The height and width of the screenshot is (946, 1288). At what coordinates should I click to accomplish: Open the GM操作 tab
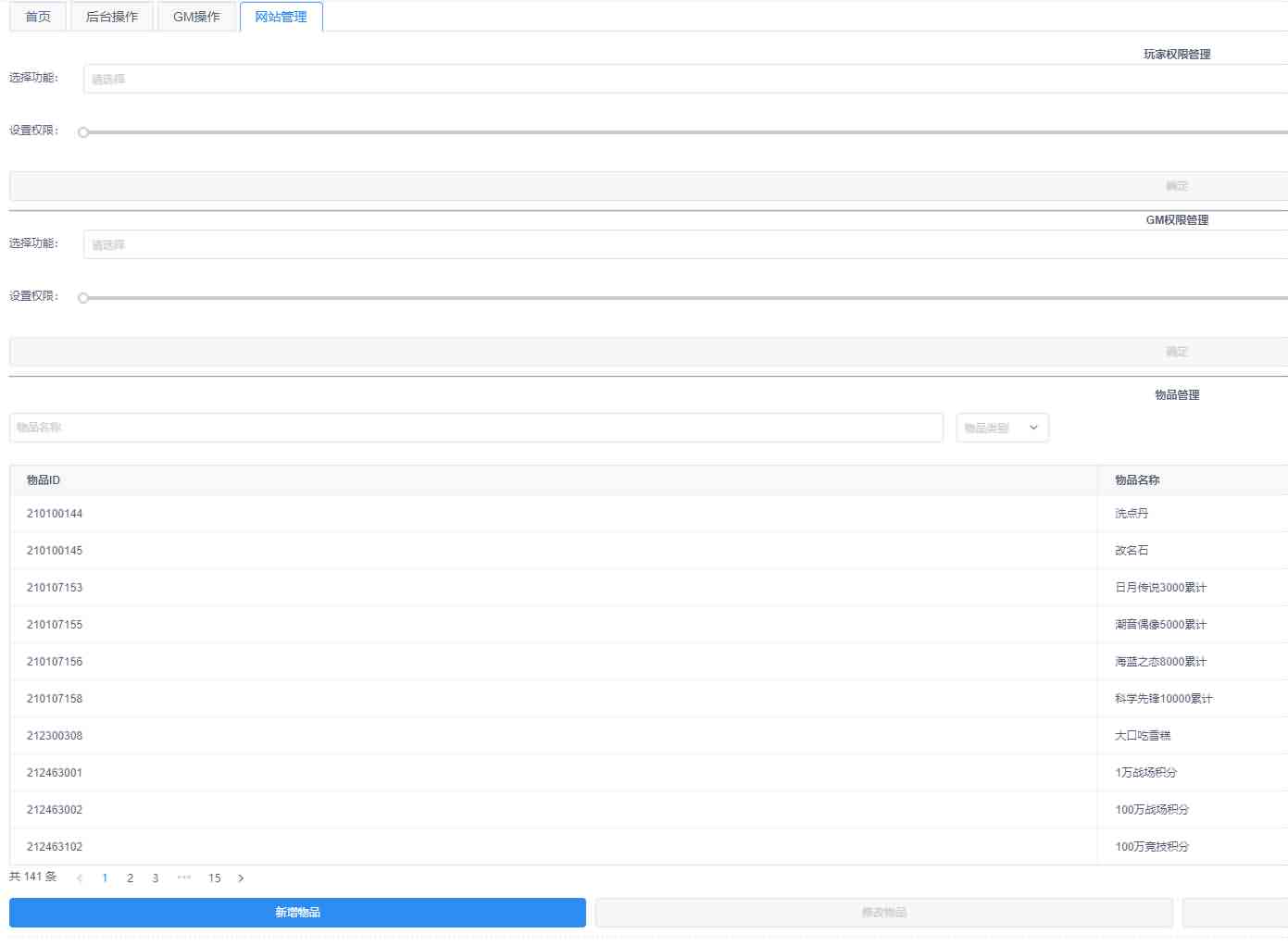click(196, 17)
